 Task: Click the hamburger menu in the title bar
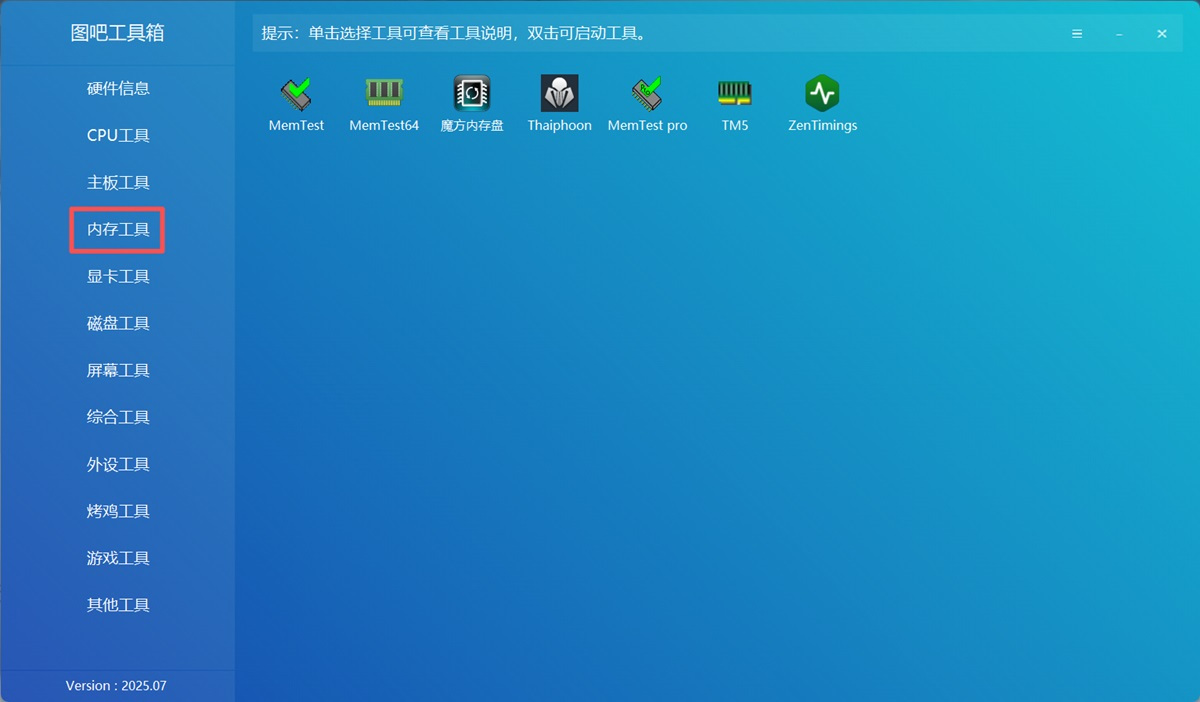pos(1077,33)
